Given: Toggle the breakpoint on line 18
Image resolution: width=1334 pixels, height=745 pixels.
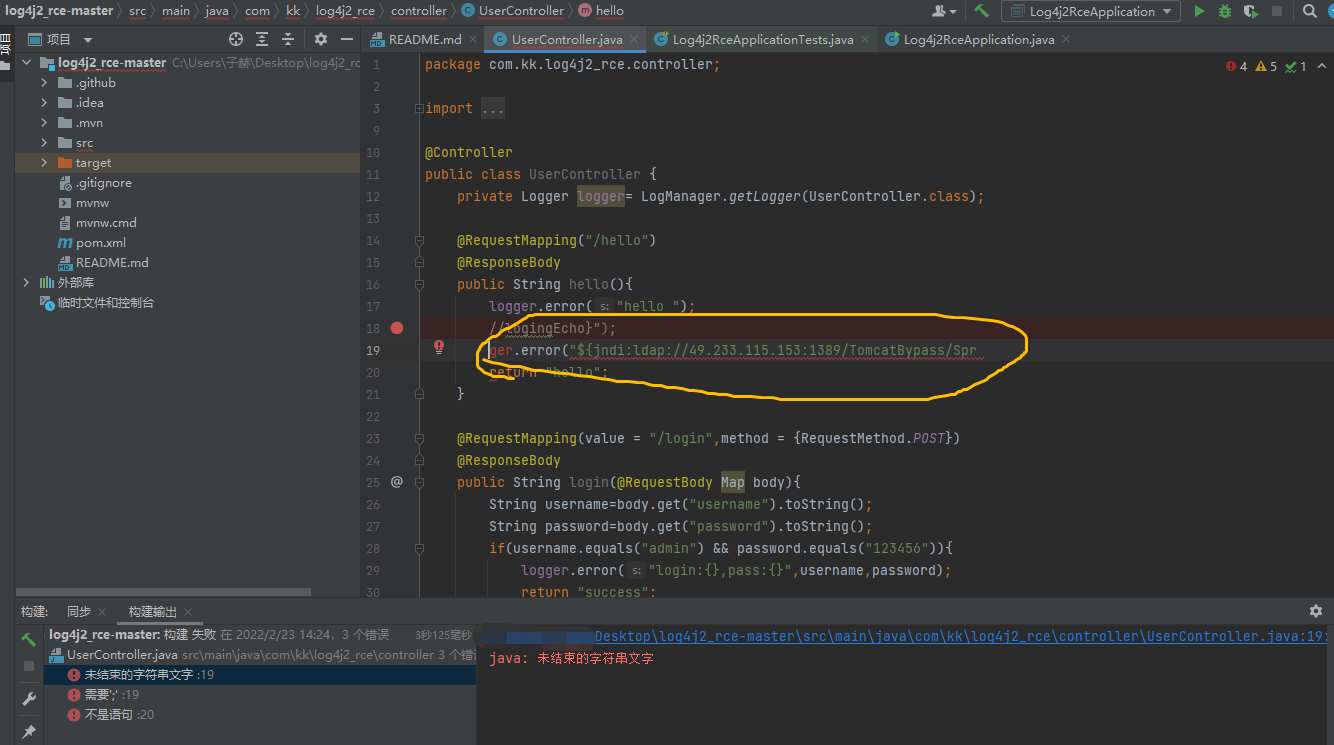Looking at the screenshot, I should point(397,328).
